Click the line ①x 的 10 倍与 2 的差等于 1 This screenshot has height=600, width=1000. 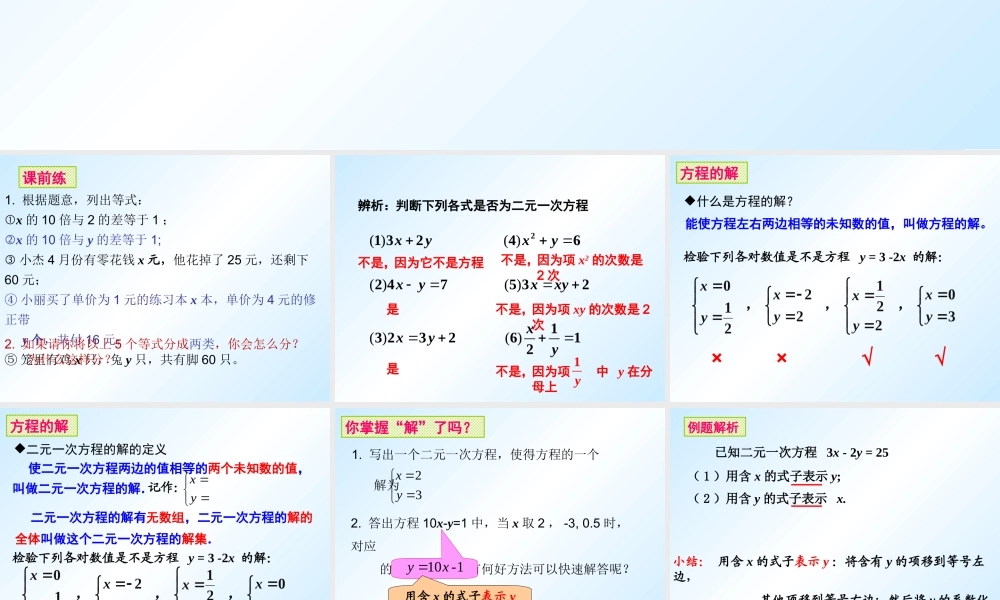coord(86,220)
